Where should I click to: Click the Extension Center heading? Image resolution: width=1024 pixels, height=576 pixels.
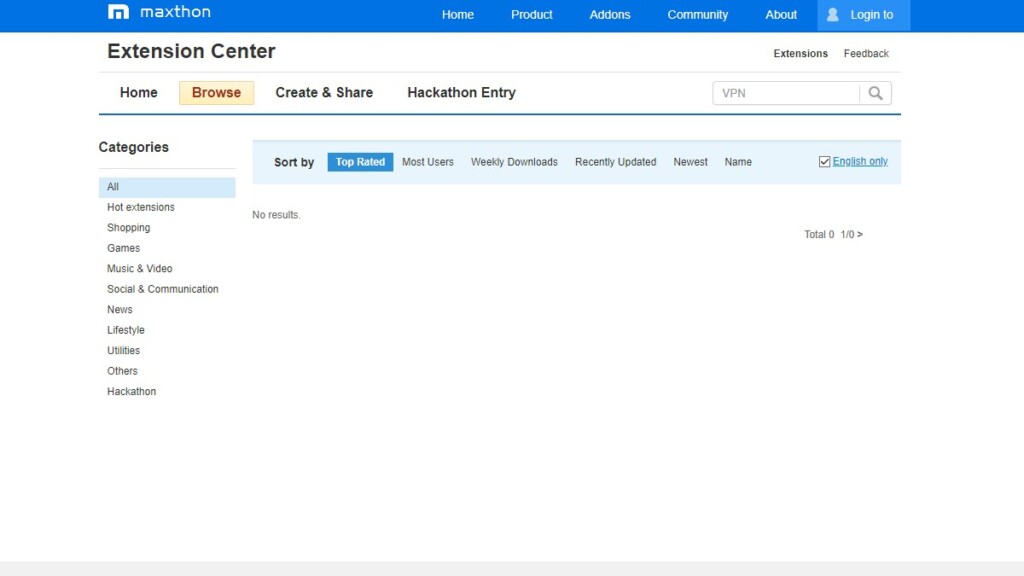tap(191, 51)
